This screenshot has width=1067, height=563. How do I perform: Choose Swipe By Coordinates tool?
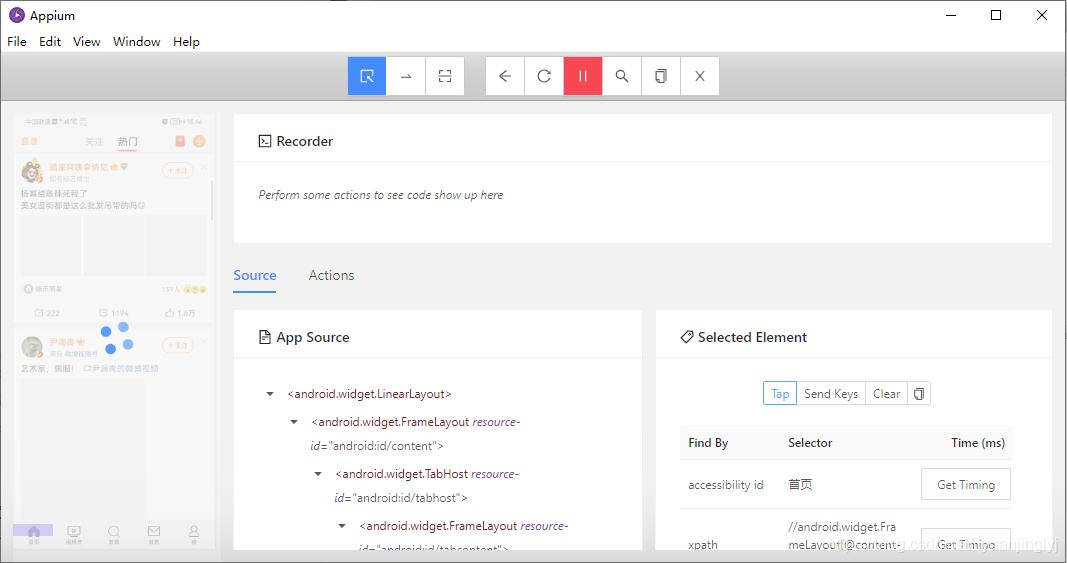coord(406,76)
